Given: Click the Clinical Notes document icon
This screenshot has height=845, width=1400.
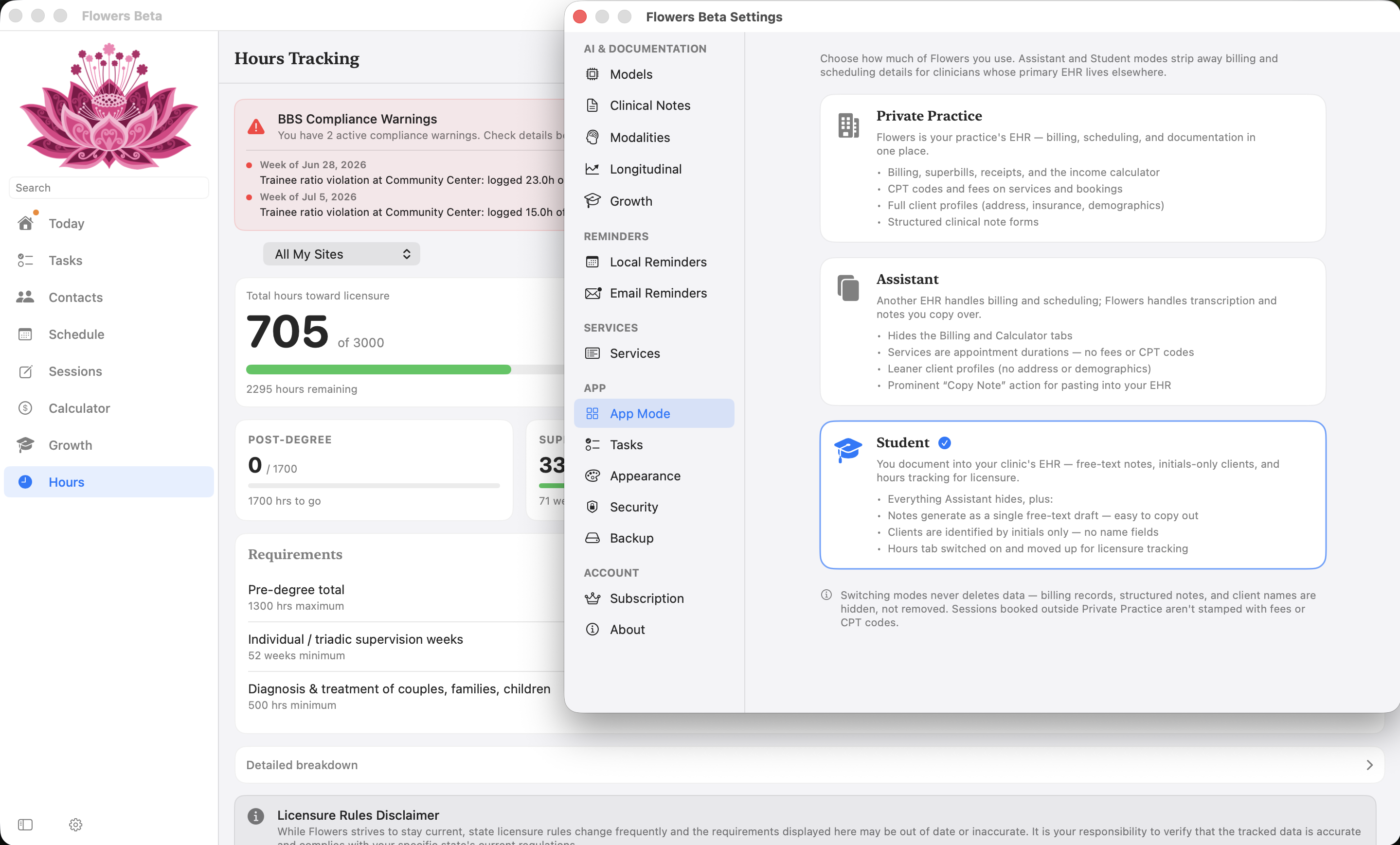Looking at the screenshot, I should point(592,105).
